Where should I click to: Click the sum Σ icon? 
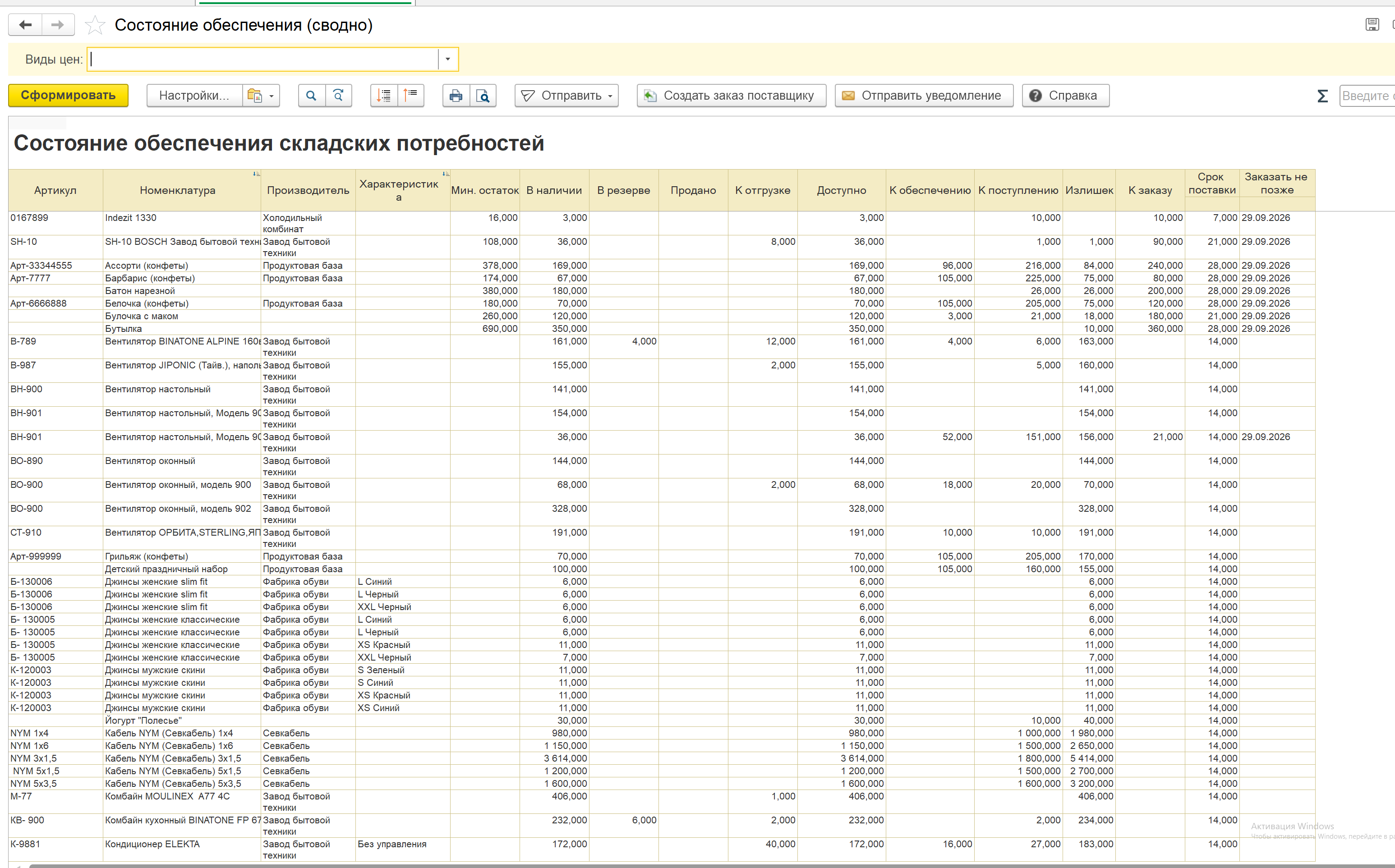coord(1323,96)
